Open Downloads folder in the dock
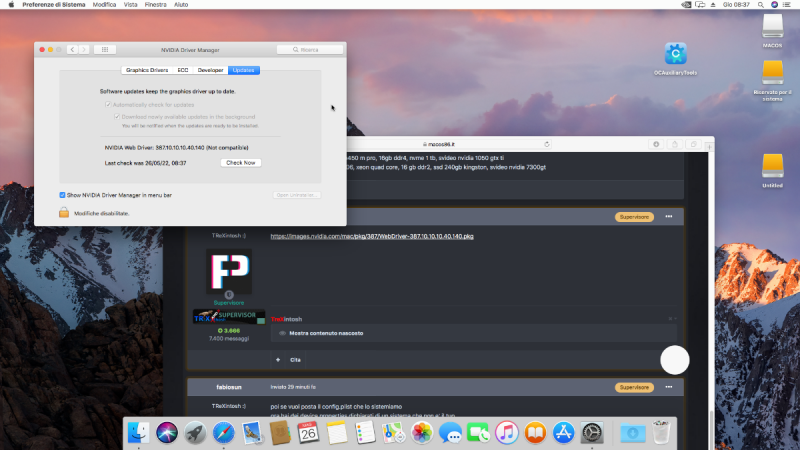Image resolution: width=800 pixels, height=450 pixels. [x=633, y=433]
